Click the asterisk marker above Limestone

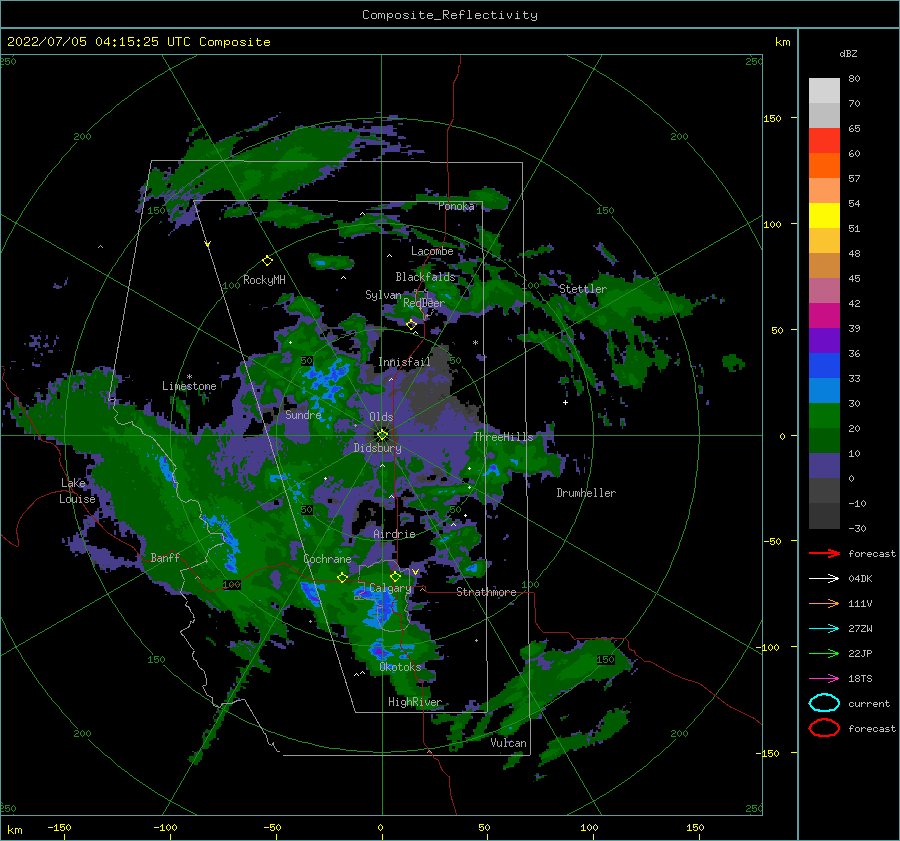[x=189, y=377]
